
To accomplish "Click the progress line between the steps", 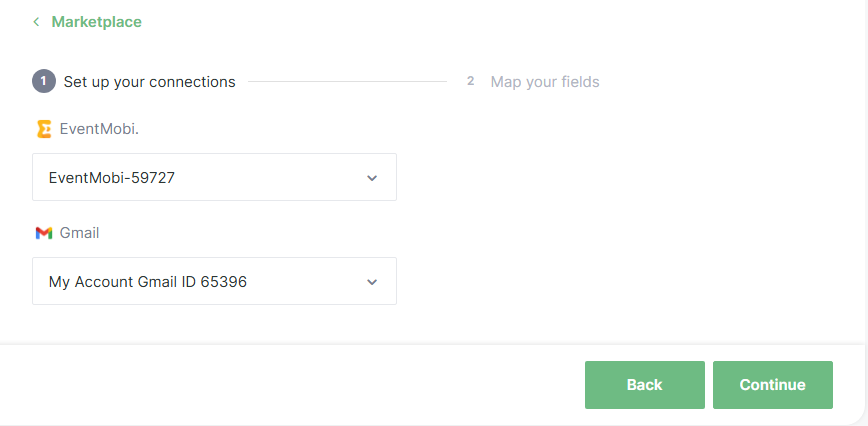I will point(347,82).
